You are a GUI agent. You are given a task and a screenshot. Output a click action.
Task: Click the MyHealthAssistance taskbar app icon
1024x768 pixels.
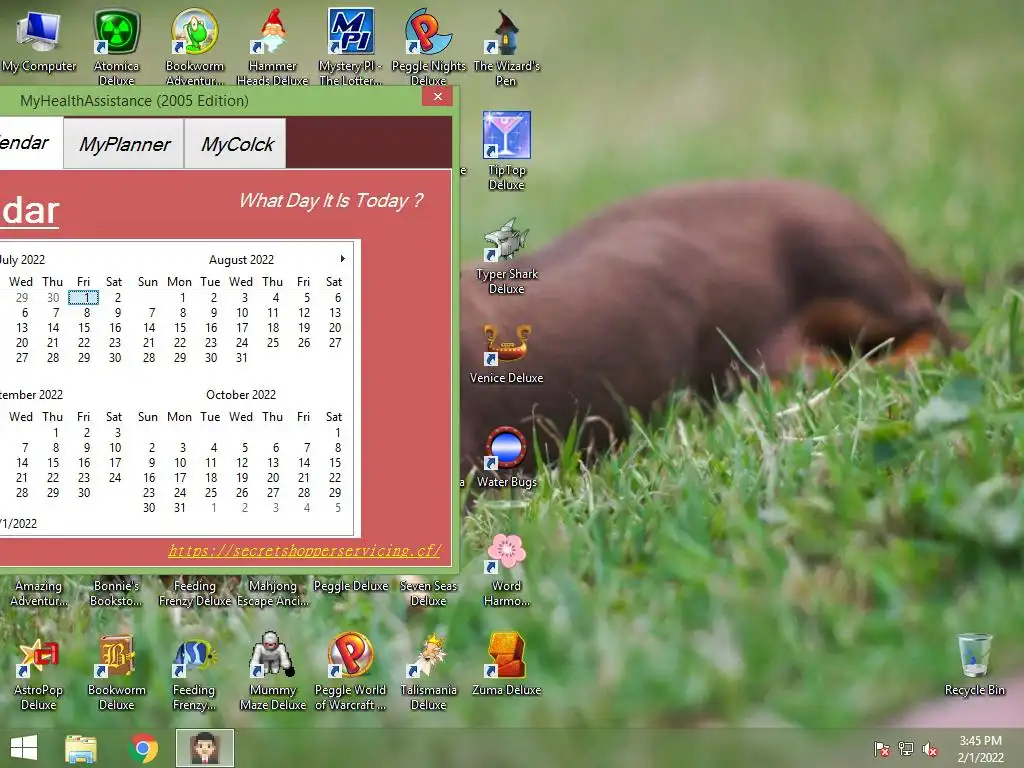(204, 748)
